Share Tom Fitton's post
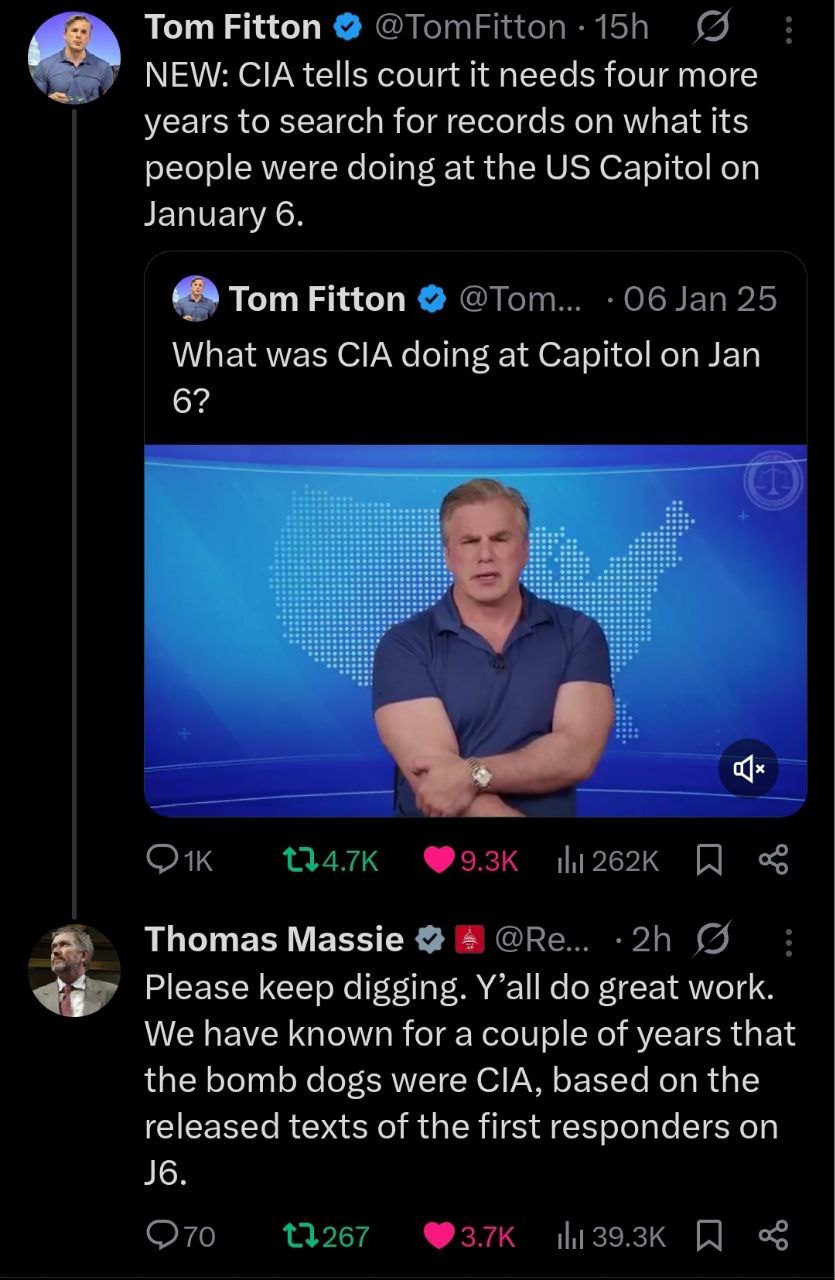This screenshot has width=835, height=1280. (774, 860)
